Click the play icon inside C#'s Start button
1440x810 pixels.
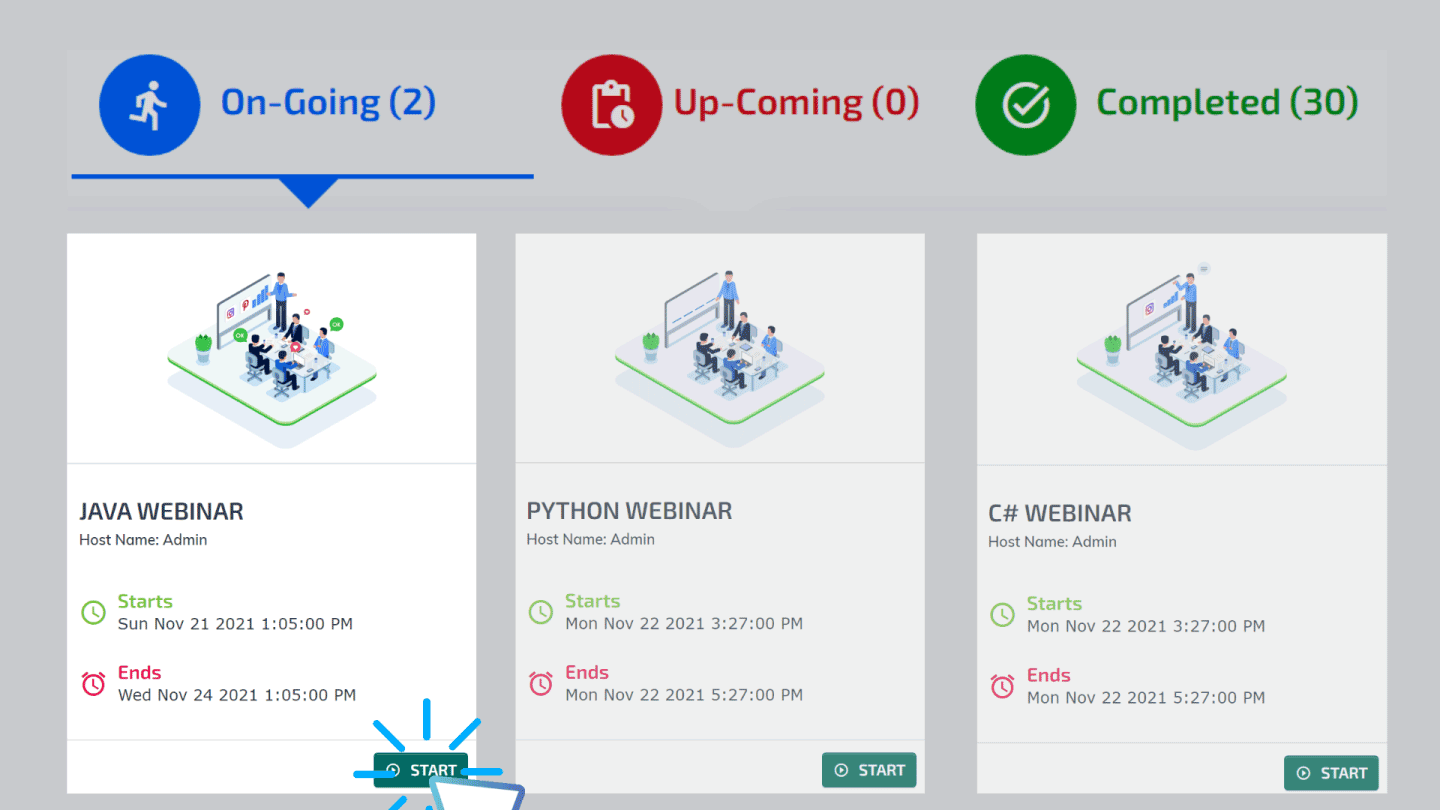point(1304,773)
